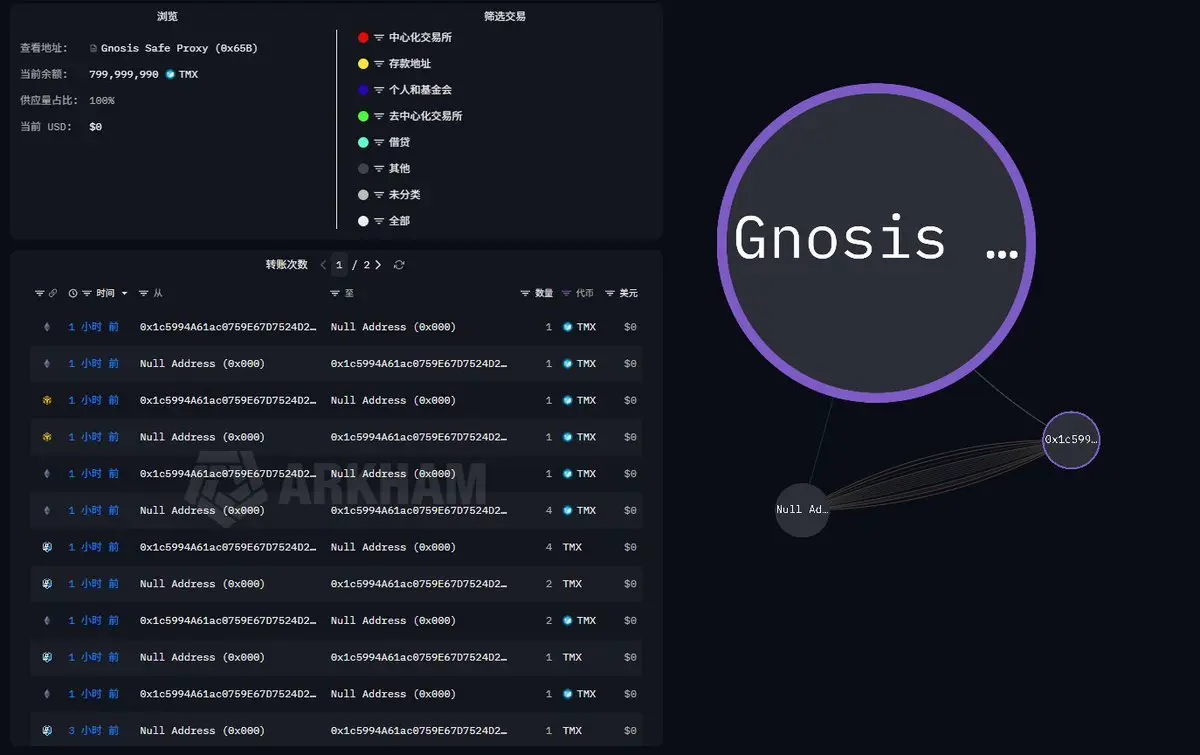
Task: Click the refresh icon beside the page counter
Action: 399,265
